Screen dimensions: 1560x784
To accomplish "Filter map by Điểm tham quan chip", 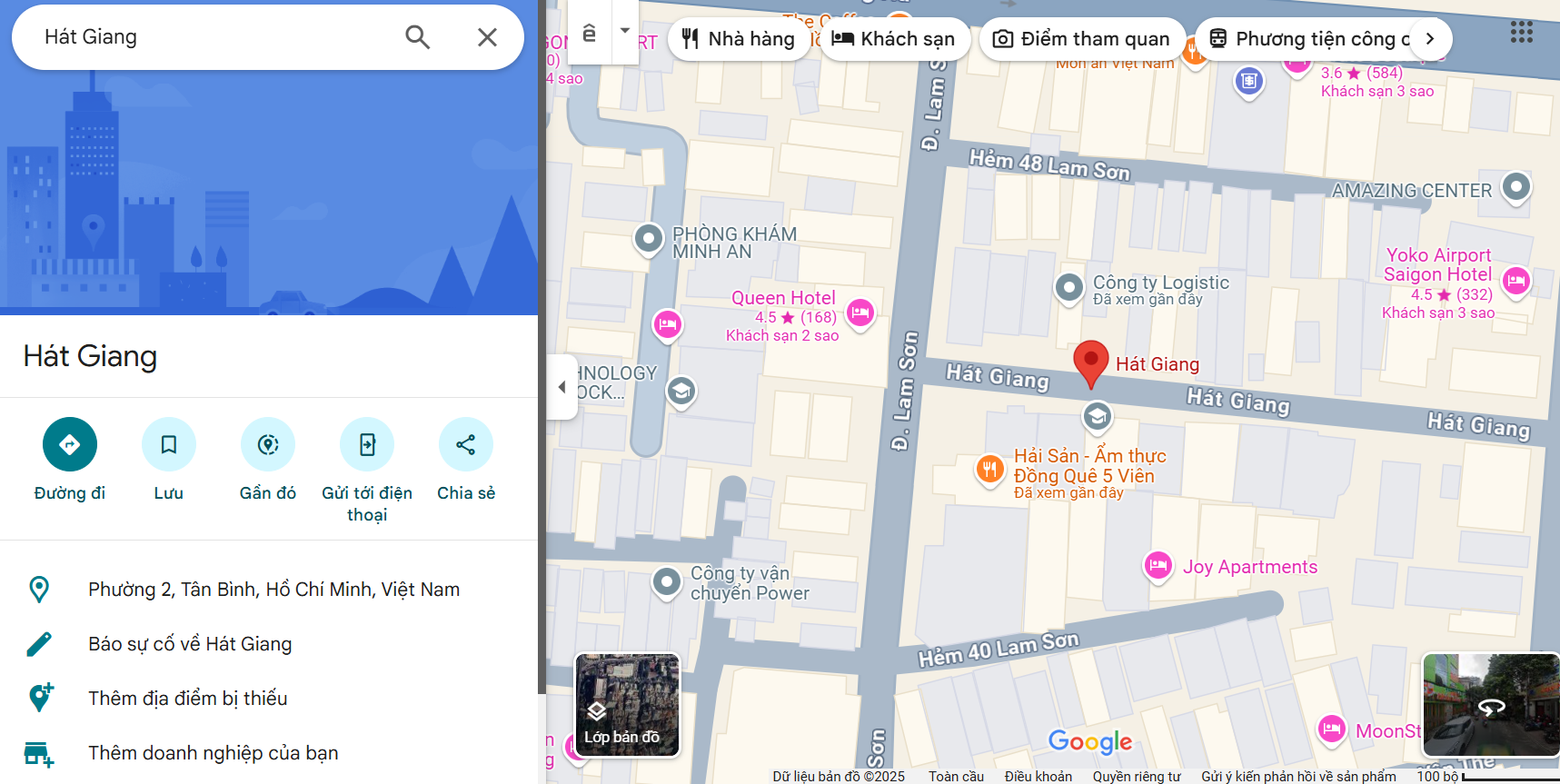I will (x=1082, y=39).
